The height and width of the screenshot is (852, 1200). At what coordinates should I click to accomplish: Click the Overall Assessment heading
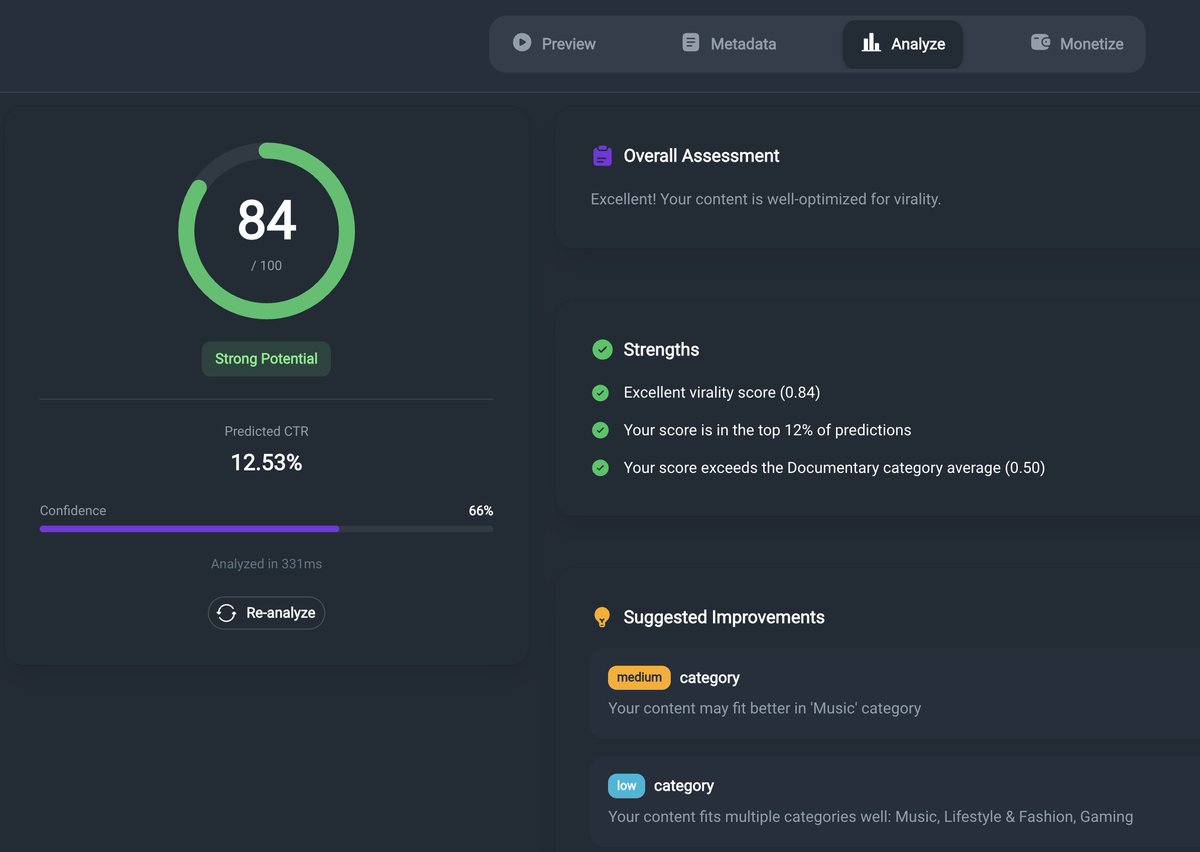coord(701,156)
